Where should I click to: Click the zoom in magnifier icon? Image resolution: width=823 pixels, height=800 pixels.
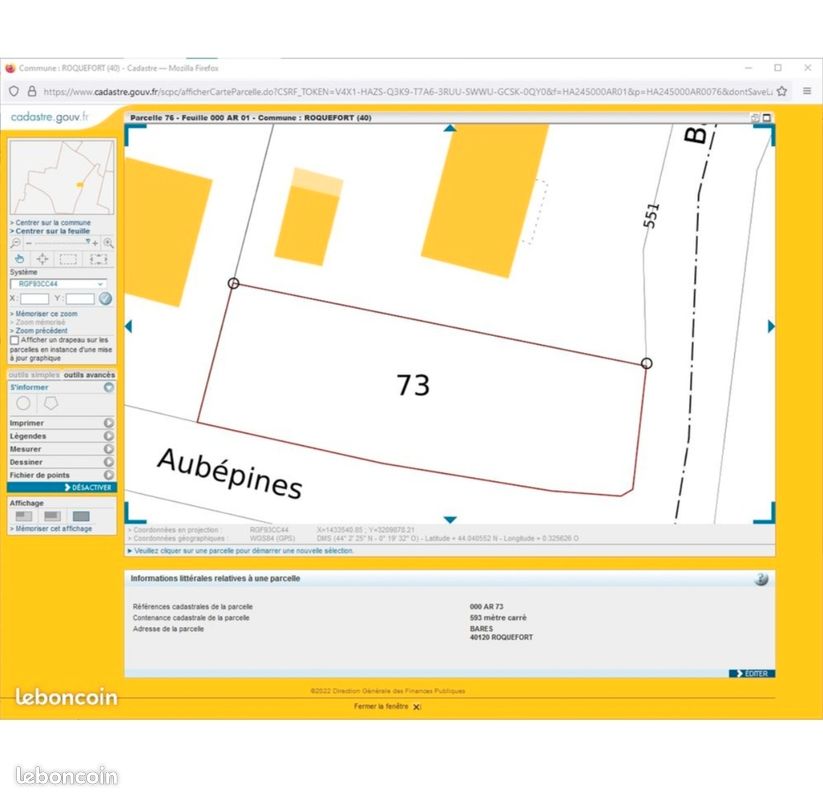(x=108, y=243)
